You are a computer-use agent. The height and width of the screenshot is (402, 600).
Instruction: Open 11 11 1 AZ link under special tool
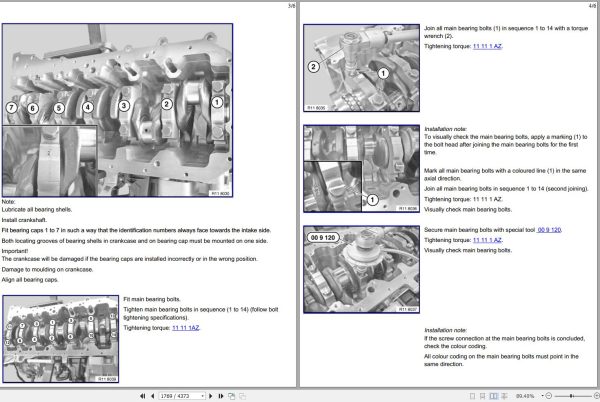(x=487, y=240)
